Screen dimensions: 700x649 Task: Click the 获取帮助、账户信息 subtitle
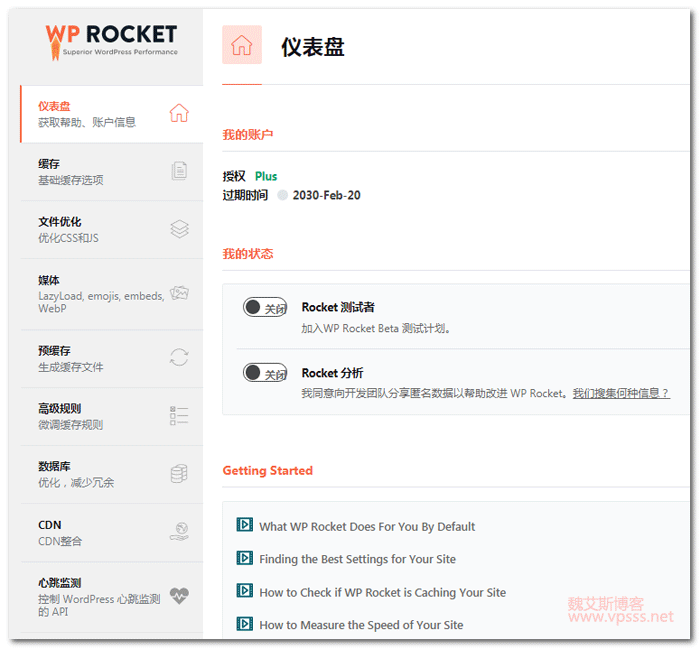(x=87, y=122)
